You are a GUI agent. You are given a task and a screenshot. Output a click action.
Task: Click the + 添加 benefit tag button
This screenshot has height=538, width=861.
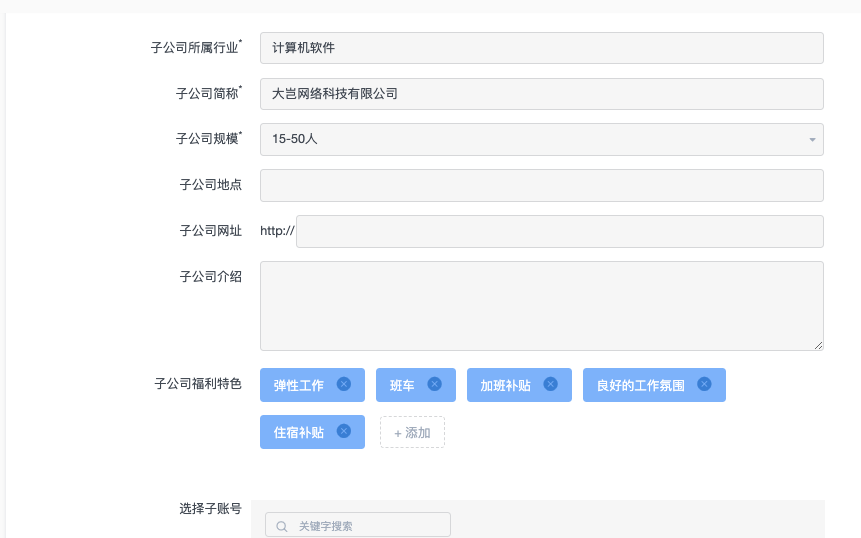click(412, 433)
